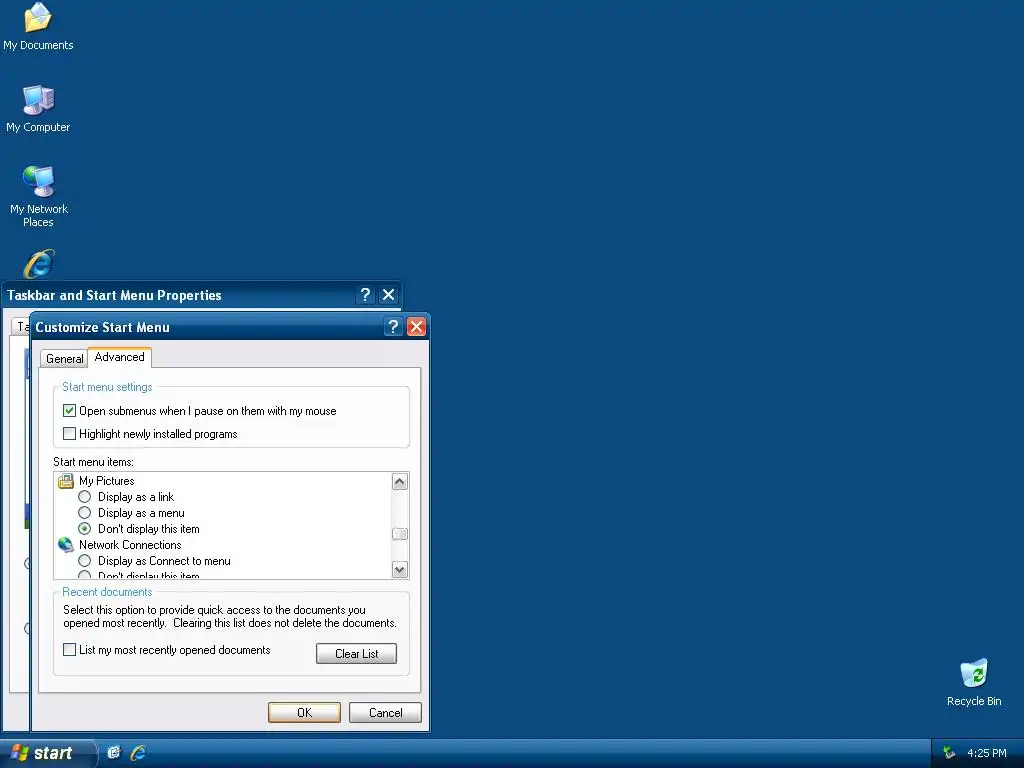Close the Taskbar and Start Menu Properties window

(x=389, y=295)
